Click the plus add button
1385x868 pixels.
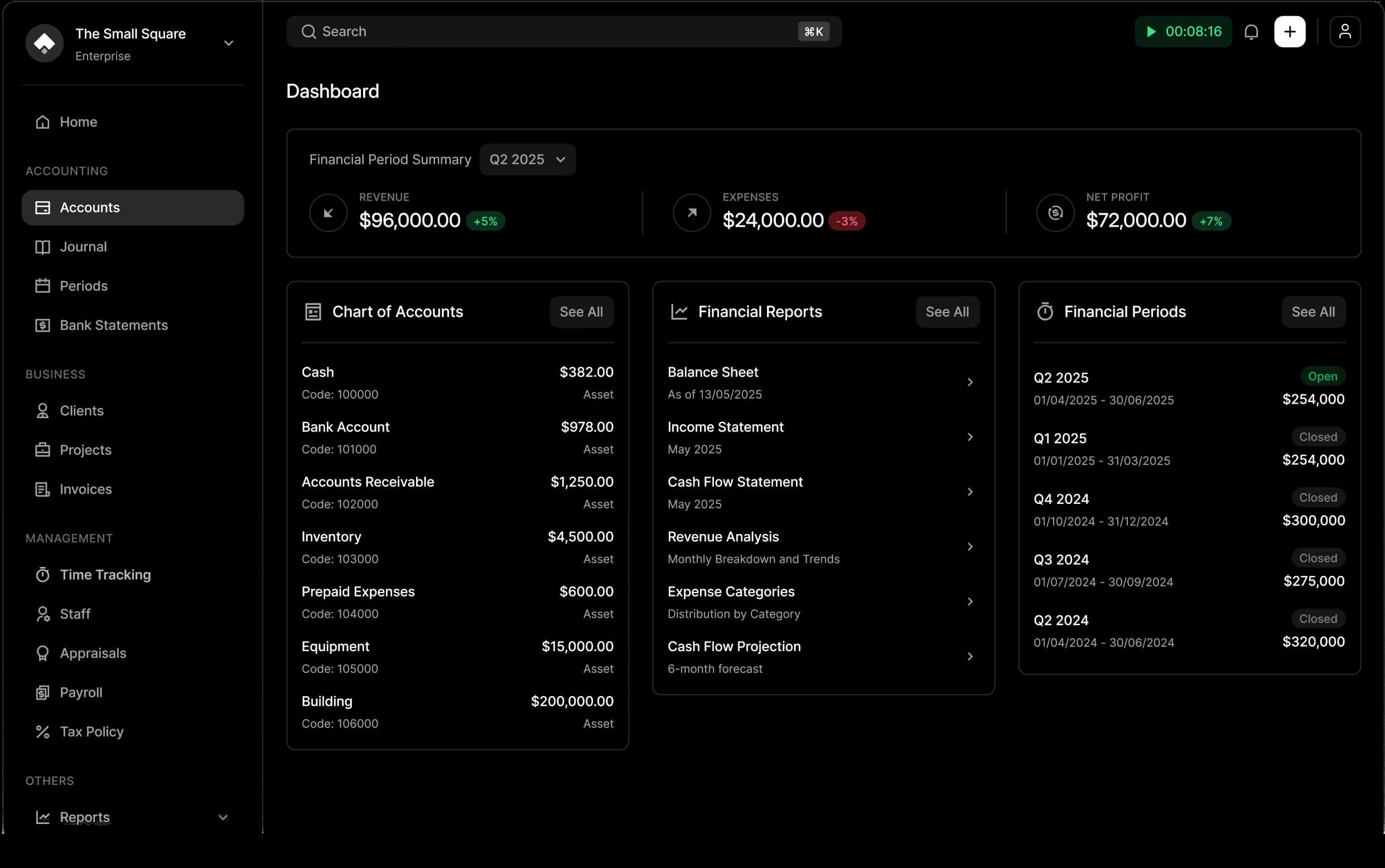tap(1290, 32)
